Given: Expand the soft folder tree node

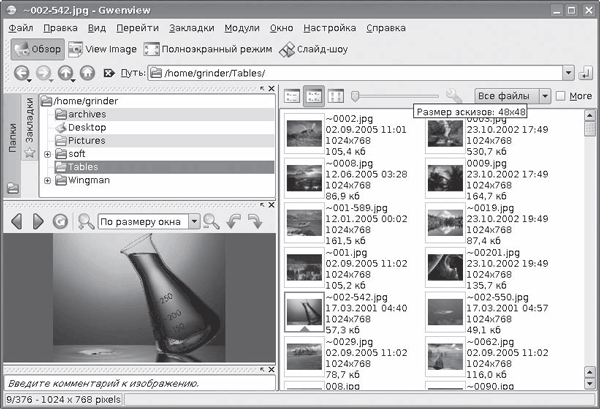Looking at the screenshot, I should pos(47,154).
